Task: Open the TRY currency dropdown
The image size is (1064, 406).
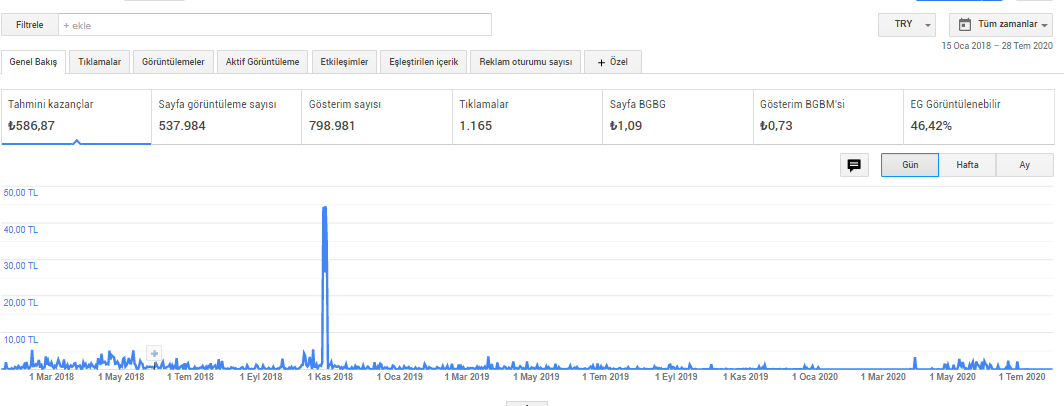Action: [906, 24]
